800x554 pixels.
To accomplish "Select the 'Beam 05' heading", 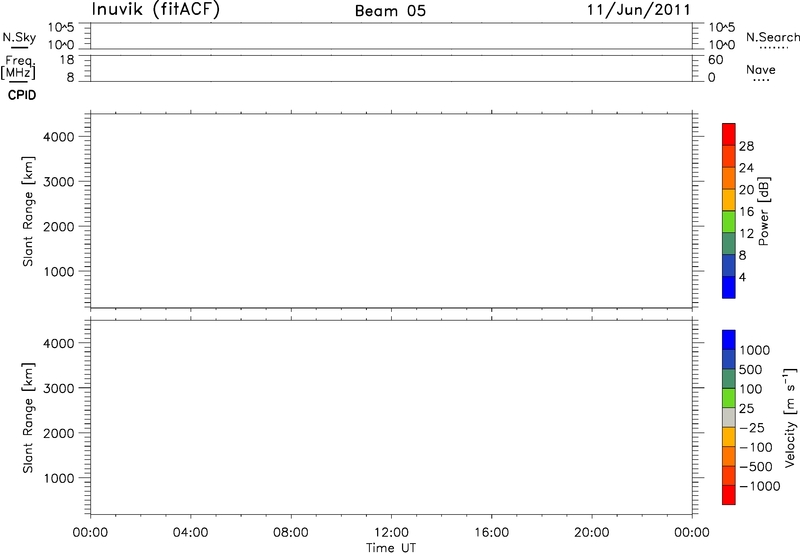I will [x=390, y=11].
